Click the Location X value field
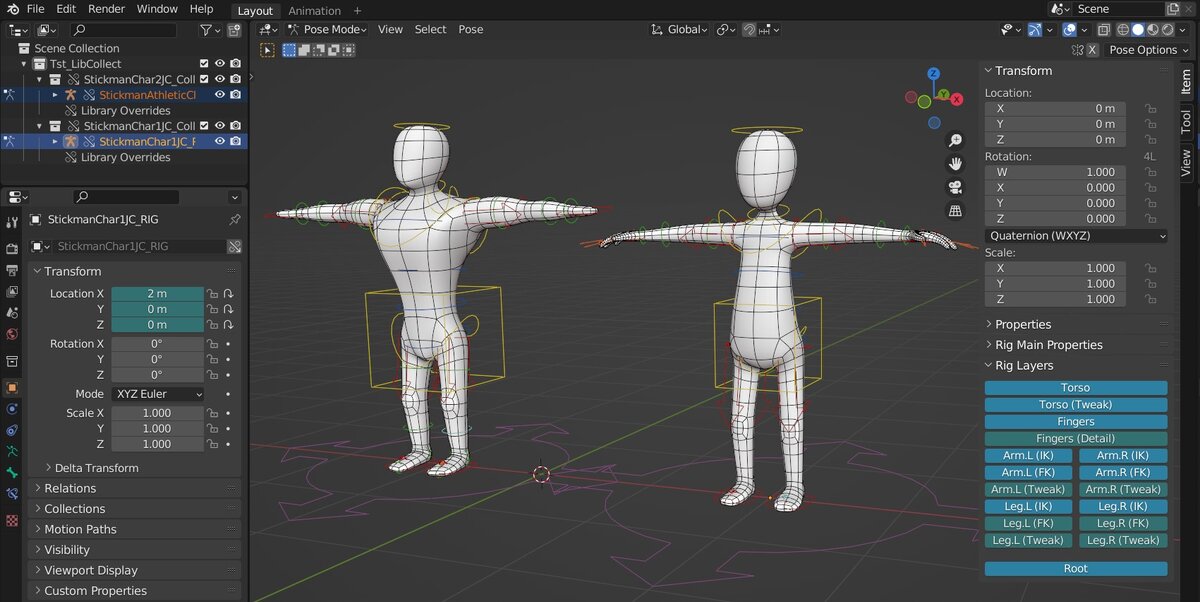Screen dimensions: 1200x602 [158, 293]
